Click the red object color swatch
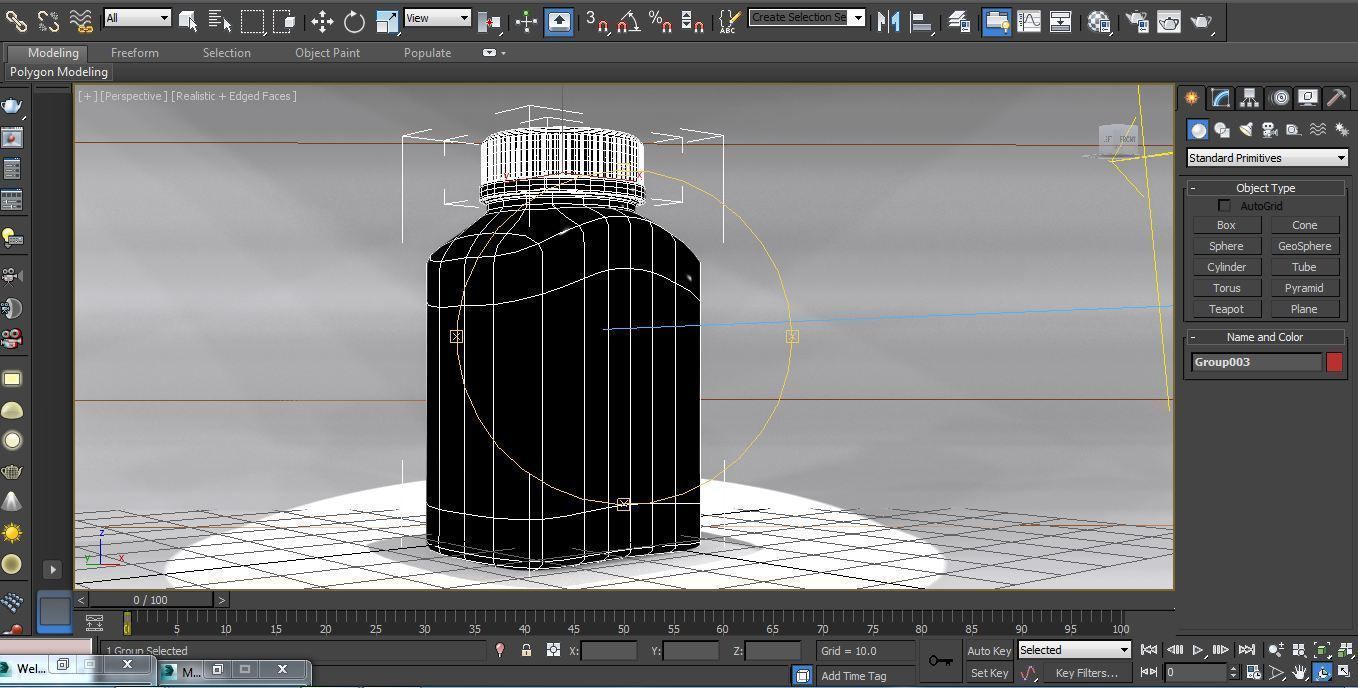This screenshot has height=688, width=1358. [1334, 362]
